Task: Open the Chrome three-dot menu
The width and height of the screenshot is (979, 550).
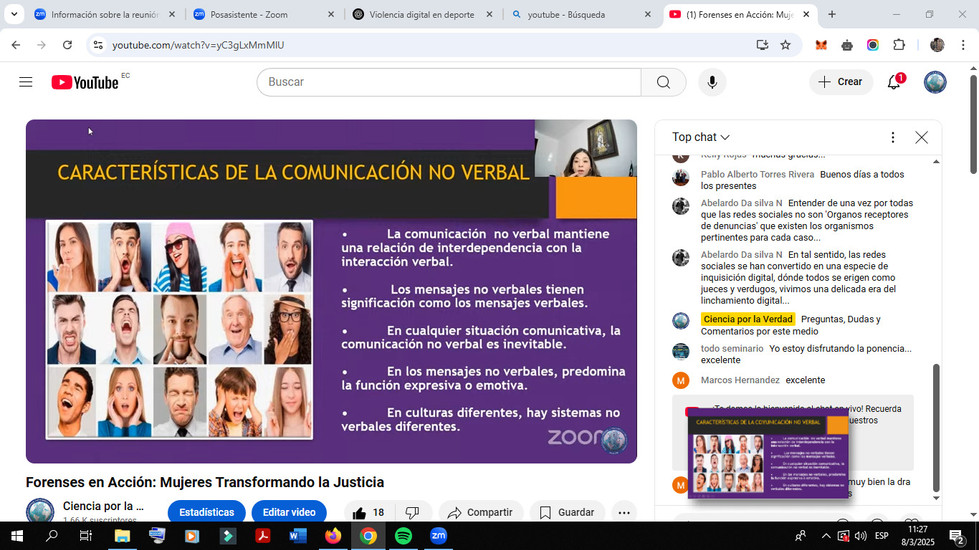Action: coord(963,45)
